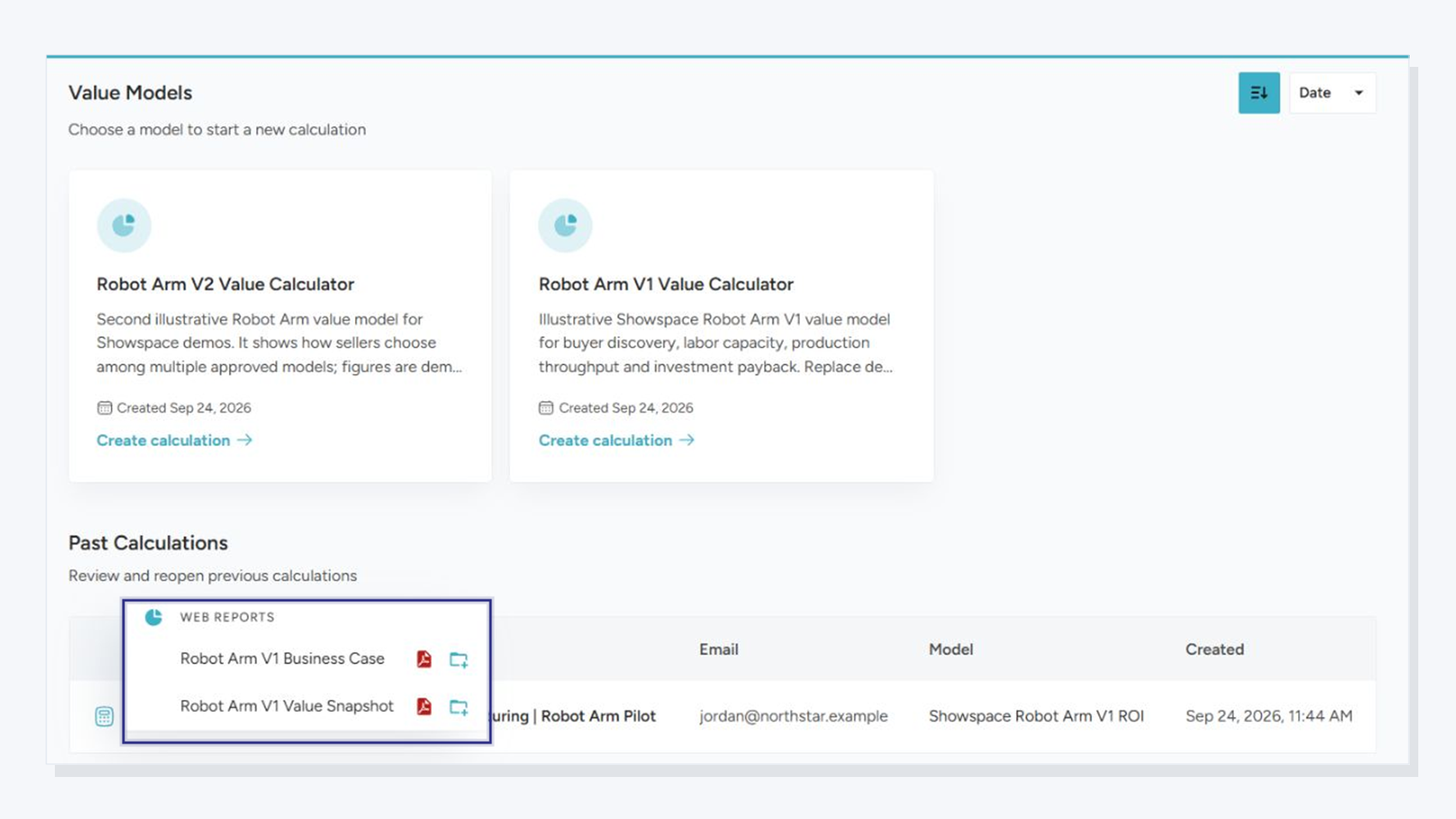Open the Robot Arm Pilot calculation row

(722, 716)
